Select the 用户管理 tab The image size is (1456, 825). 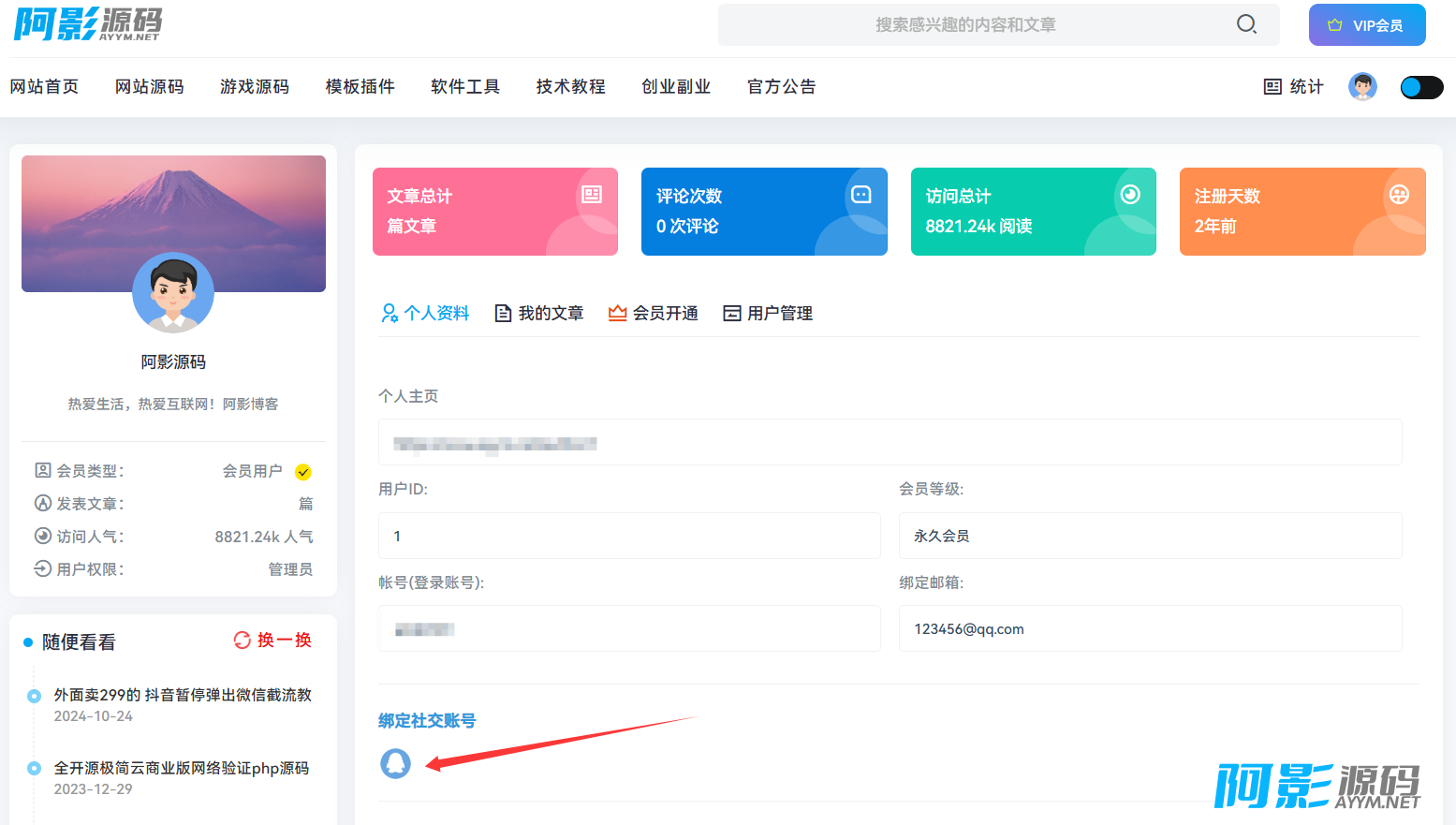[768, 313]
